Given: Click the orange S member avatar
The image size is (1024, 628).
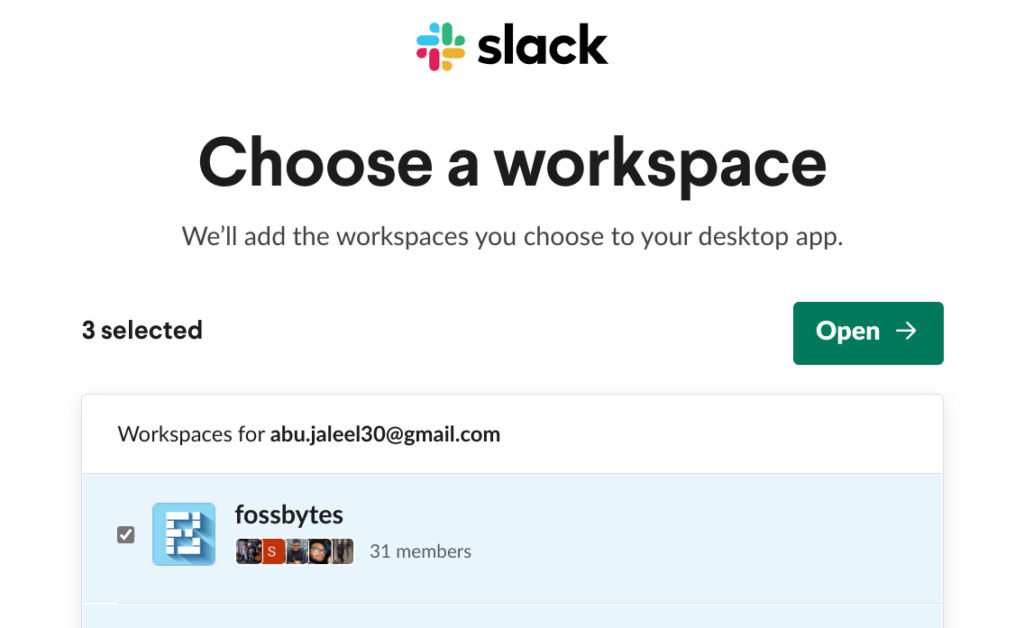Looking at the screenshot, I should [271, 551].
